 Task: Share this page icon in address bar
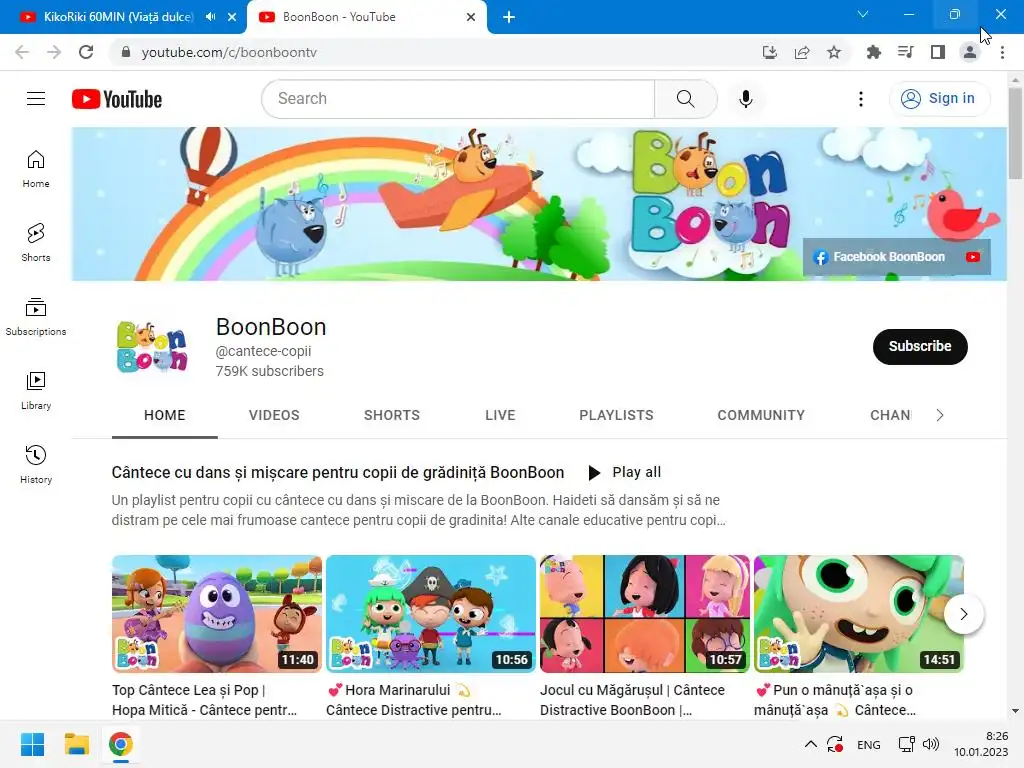tap(802, 52)
